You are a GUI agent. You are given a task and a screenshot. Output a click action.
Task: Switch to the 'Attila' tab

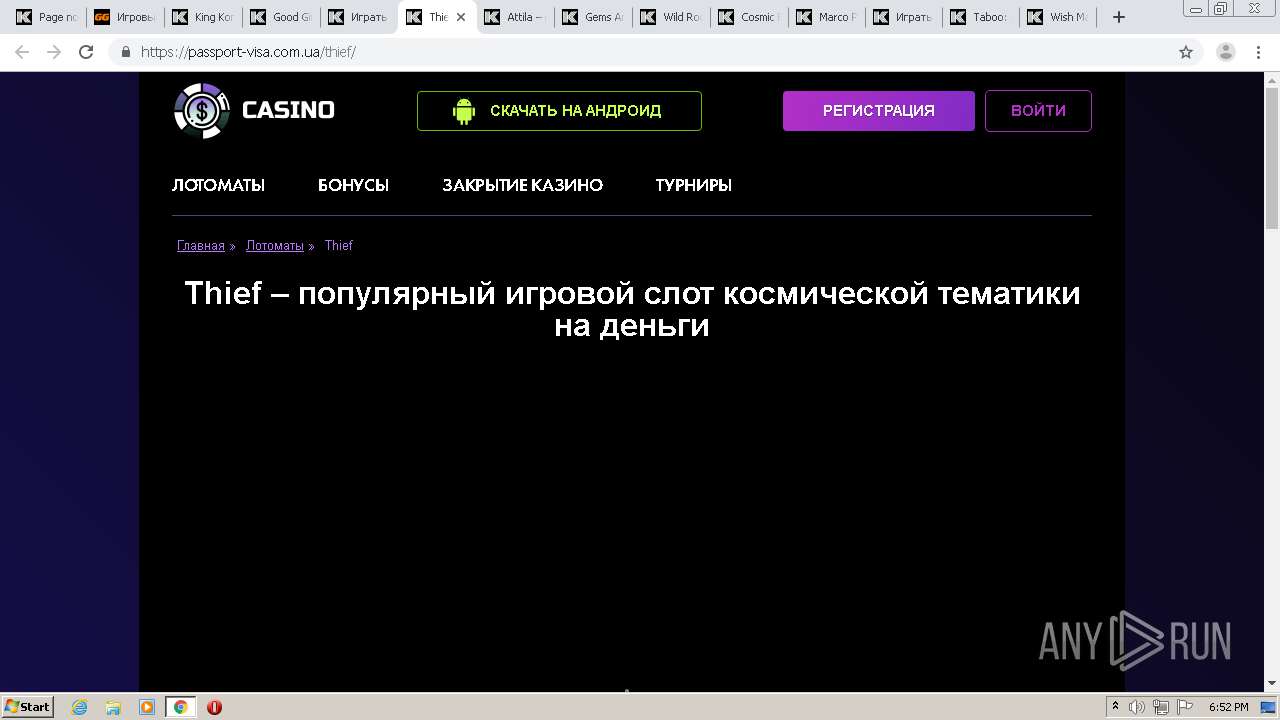coord(515,17)
